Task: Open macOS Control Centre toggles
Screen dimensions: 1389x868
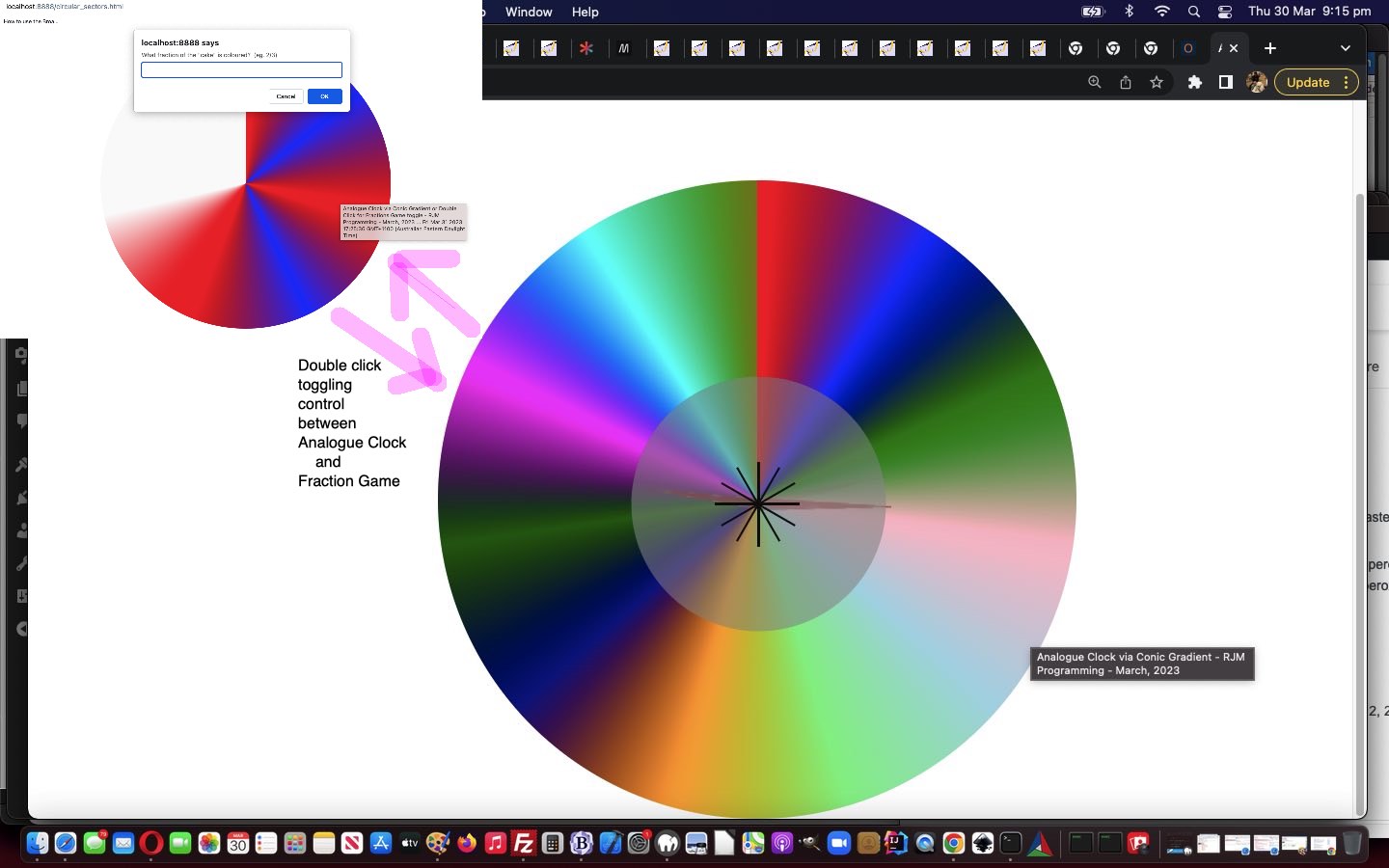Action: pos(1224,12)
